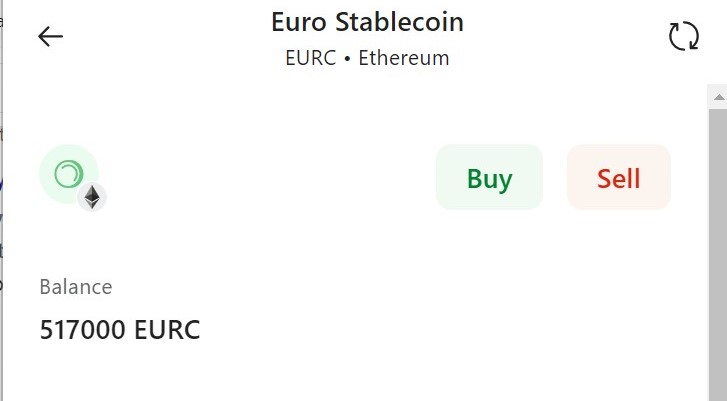The width and height of the screenshot is (727, 401).
Task: Click the word Euro in the header
Action: [x=299, y=22]
